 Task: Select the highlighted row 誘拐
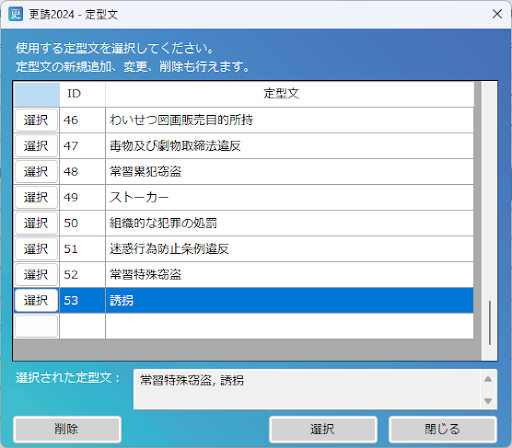coord(289,300)
